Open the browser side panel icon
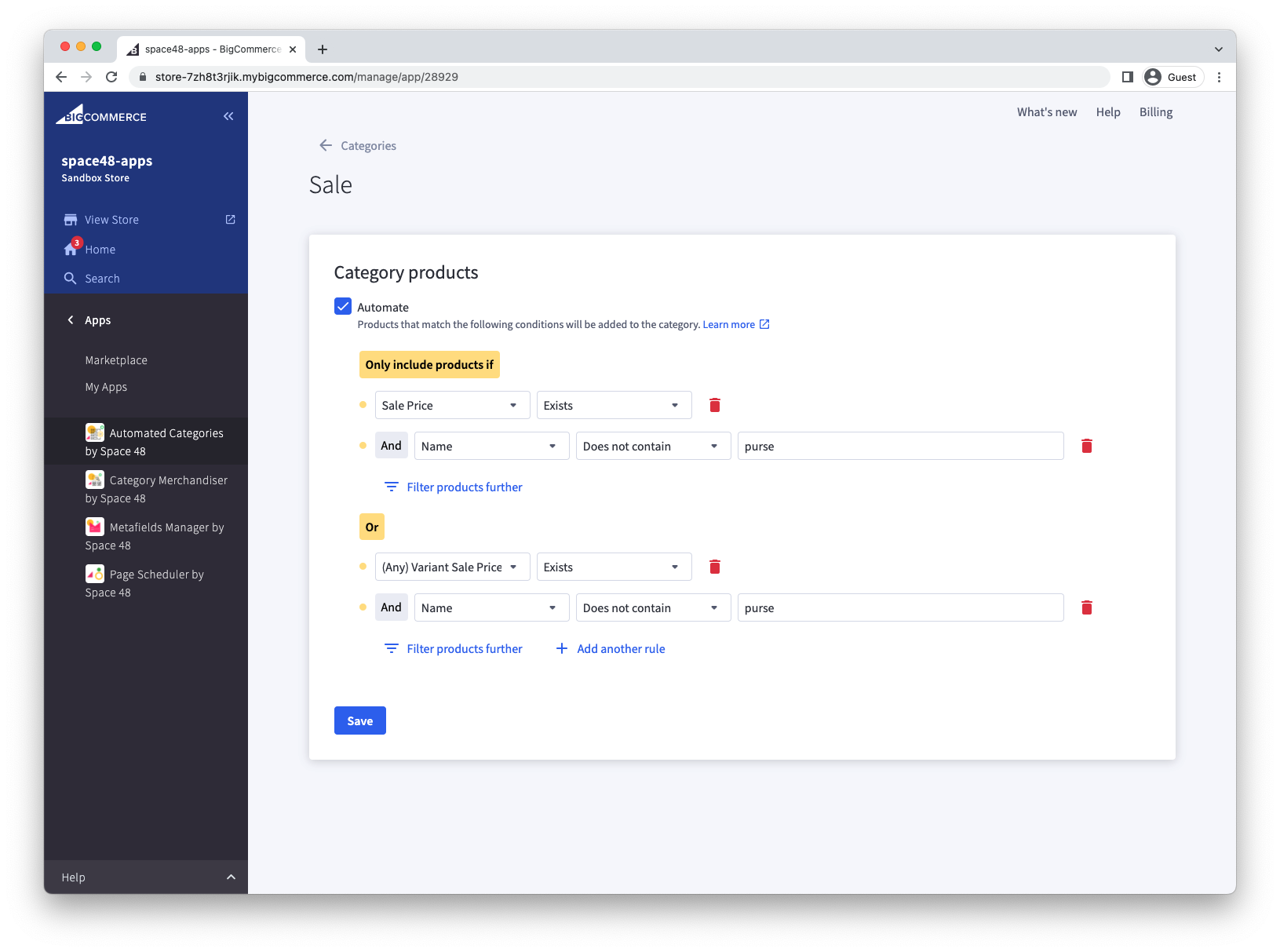The image size is (1280, 952). 1128,77
